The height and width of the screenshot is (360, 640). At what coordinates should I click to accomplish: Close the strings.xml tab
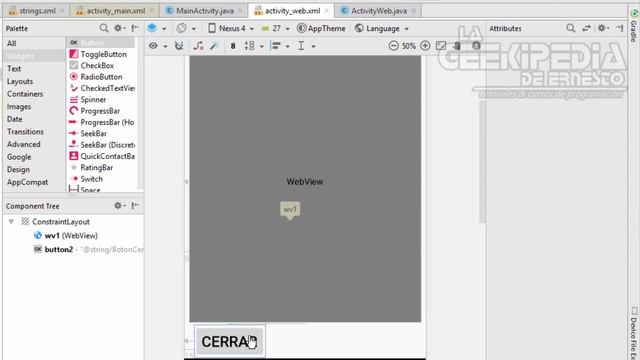point(62,11)
